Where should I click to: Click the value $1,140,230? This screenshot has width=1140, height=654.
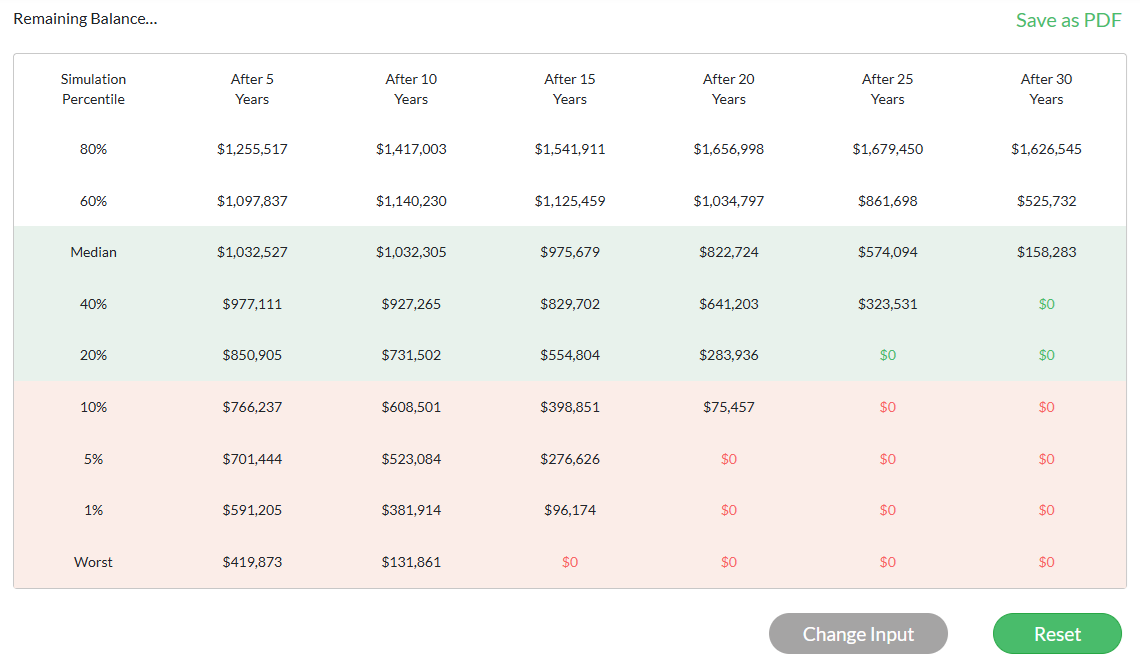click(411, 201)
